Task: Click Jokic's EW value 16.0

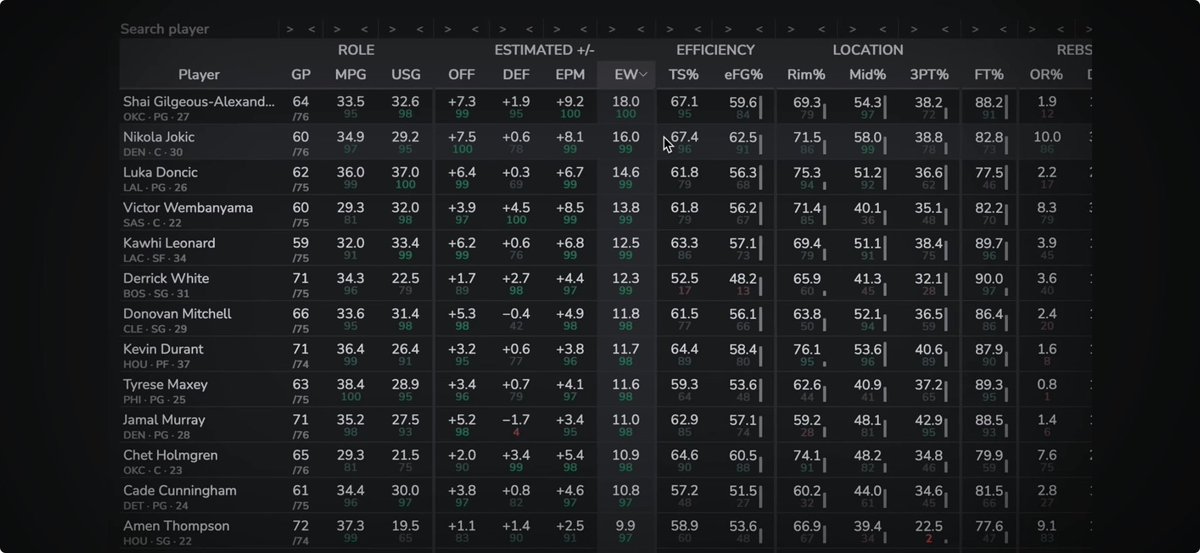Action: (626, 137)
